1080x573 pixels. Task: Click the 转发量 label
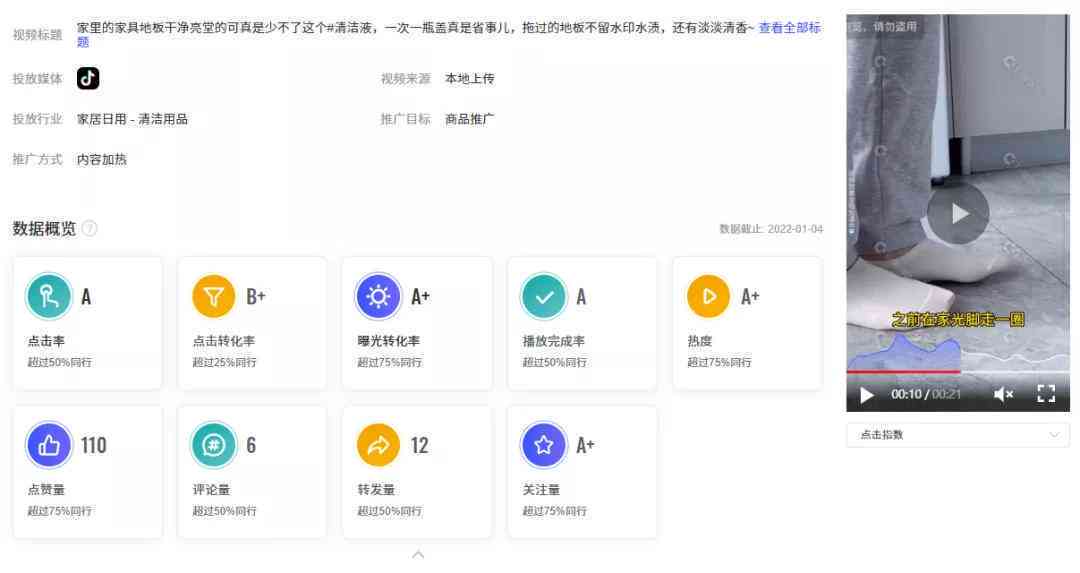pos(376,490)
